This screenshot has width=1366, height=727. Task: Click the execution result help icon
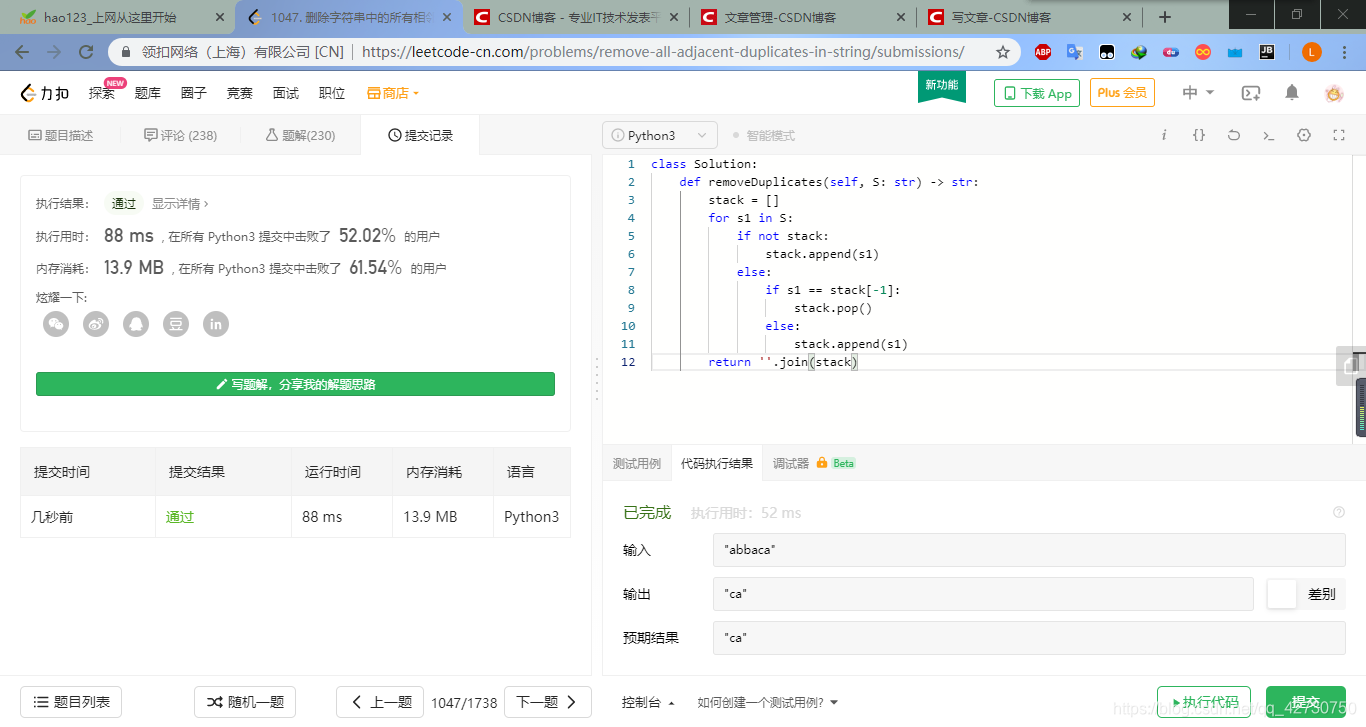[1339, 512]
